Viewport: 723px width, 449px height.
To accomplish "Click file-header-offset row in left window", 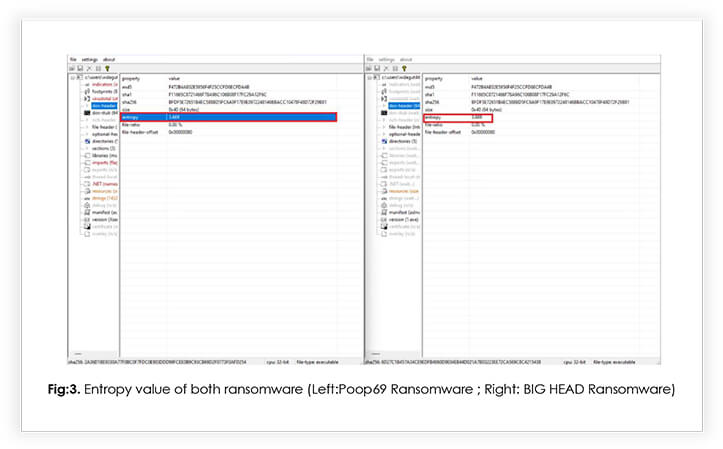I will coord(228,132).
